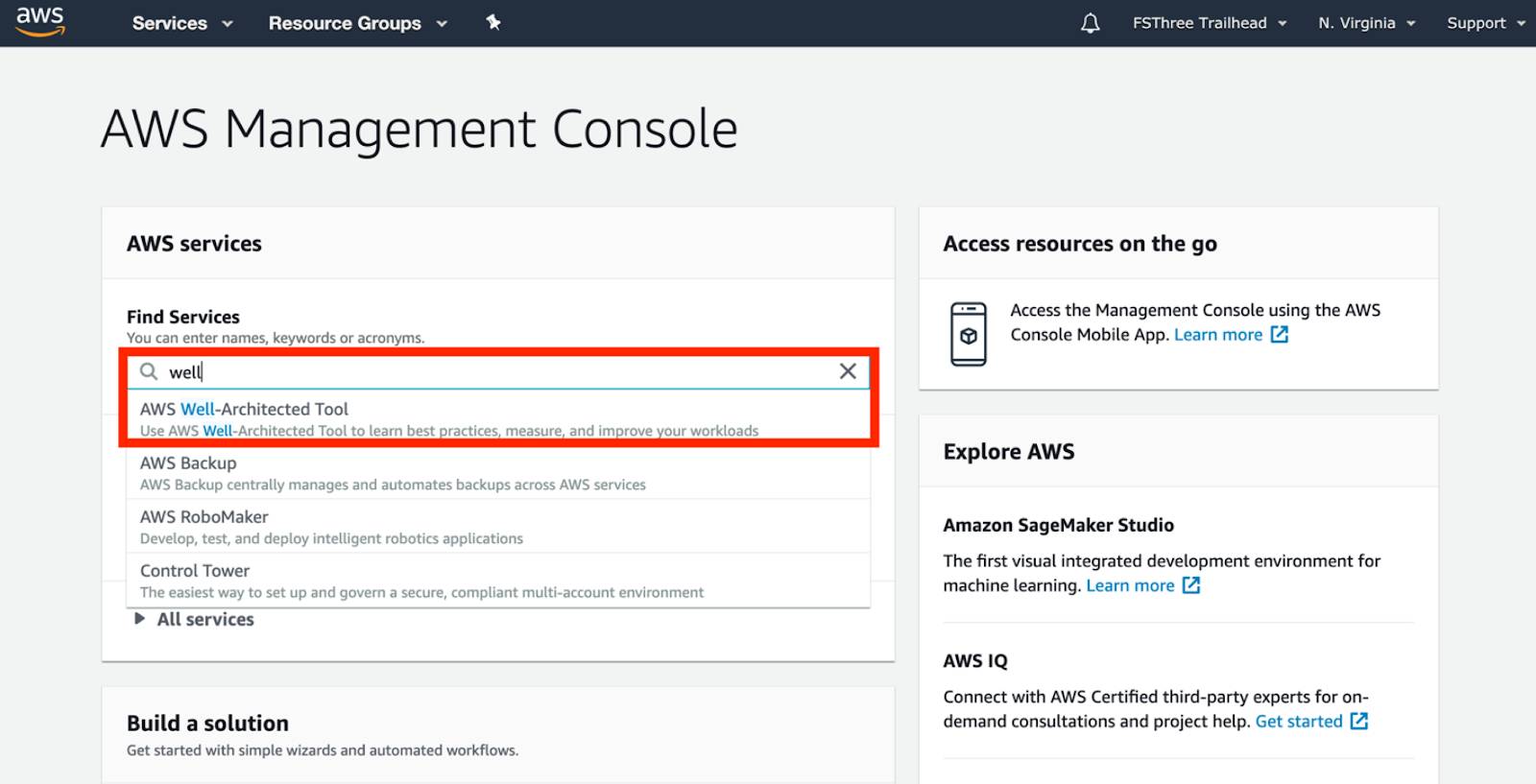
Task: Click the AWS Management Console title
Action: click(x=420, y=130)
